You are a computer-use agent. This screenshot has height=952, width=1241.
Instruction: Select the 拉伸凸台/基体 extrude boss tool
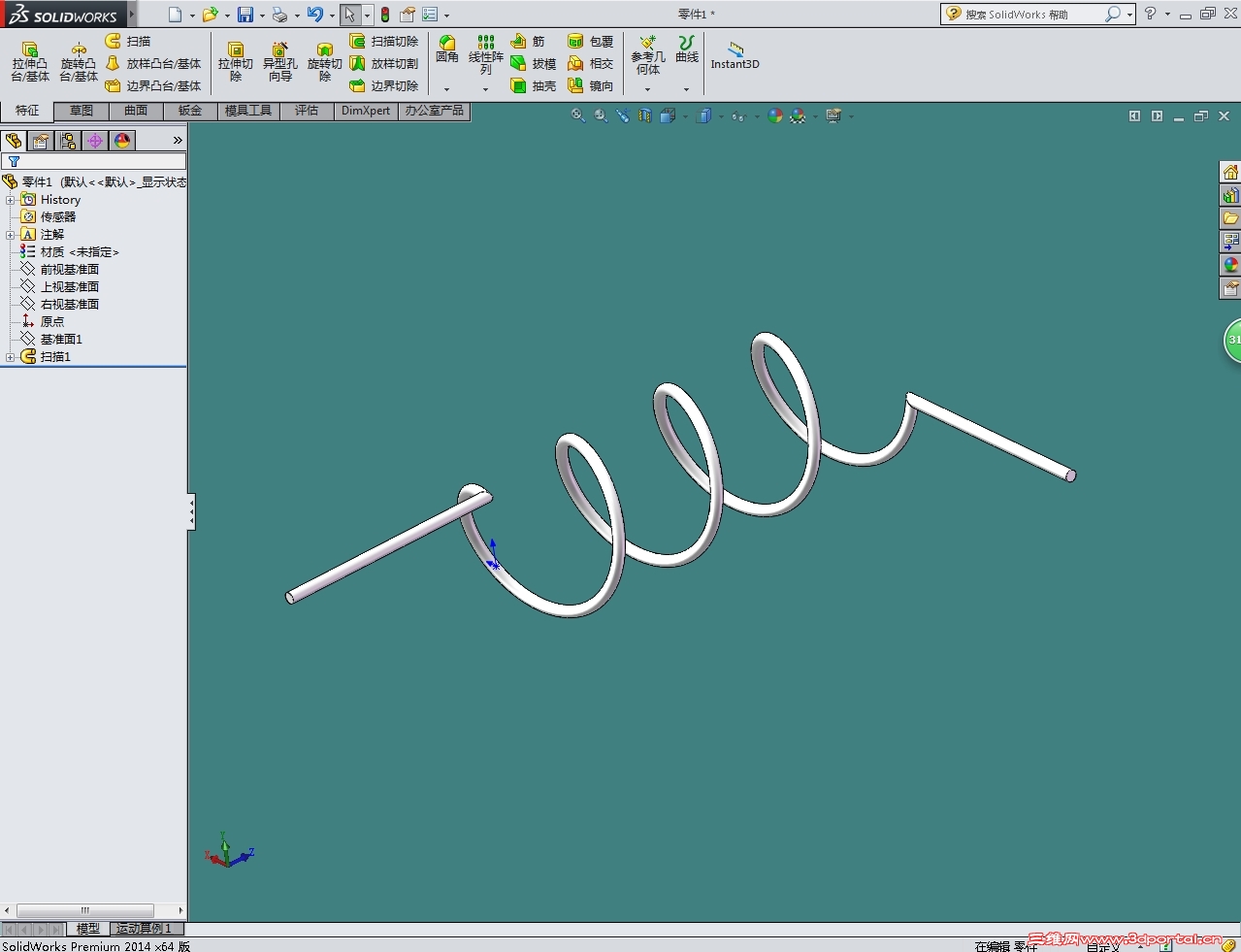tap(30, 61)
